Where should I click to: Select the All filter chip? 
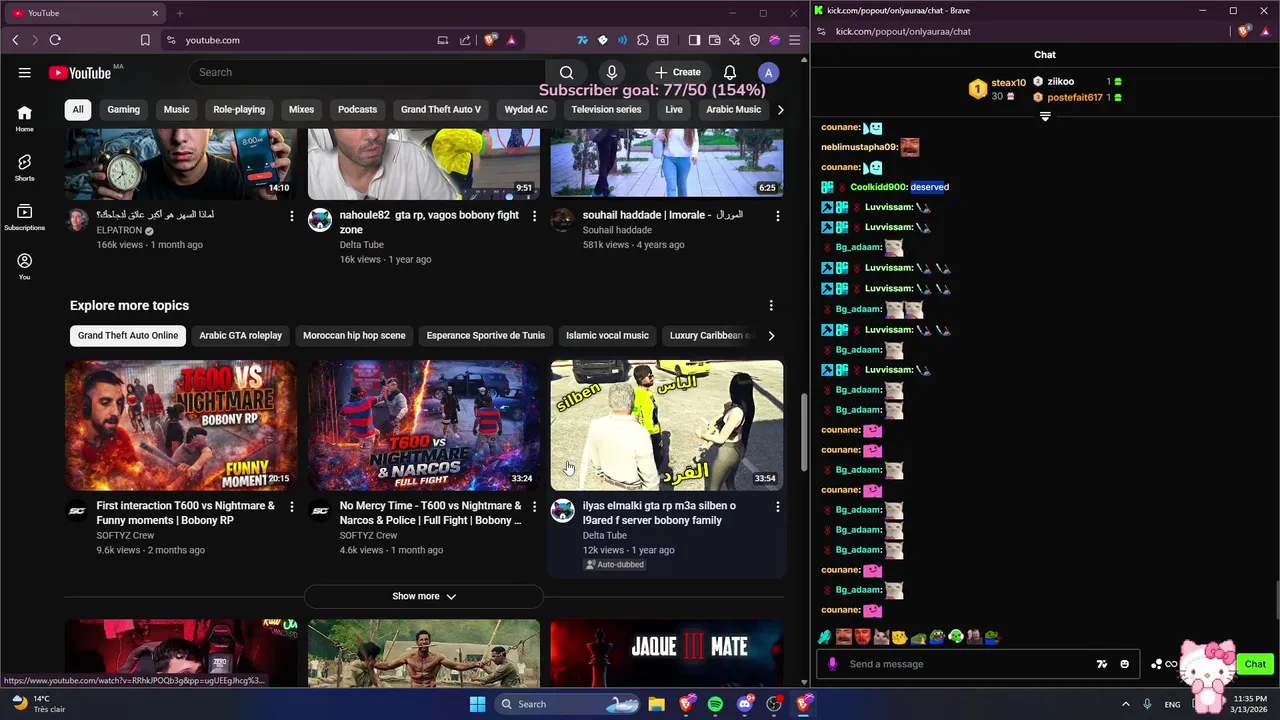point(78,109)
